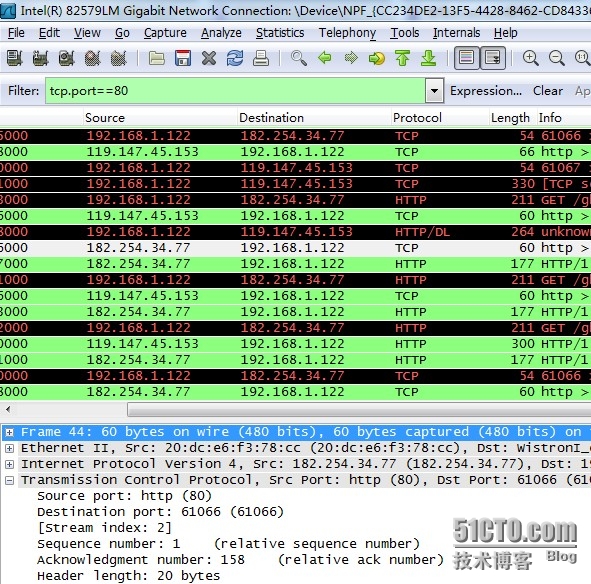Image resolution: width=591 pixels, height=584 pixels.
Task: Open the Go menu
Action: (x=122, y=33)
